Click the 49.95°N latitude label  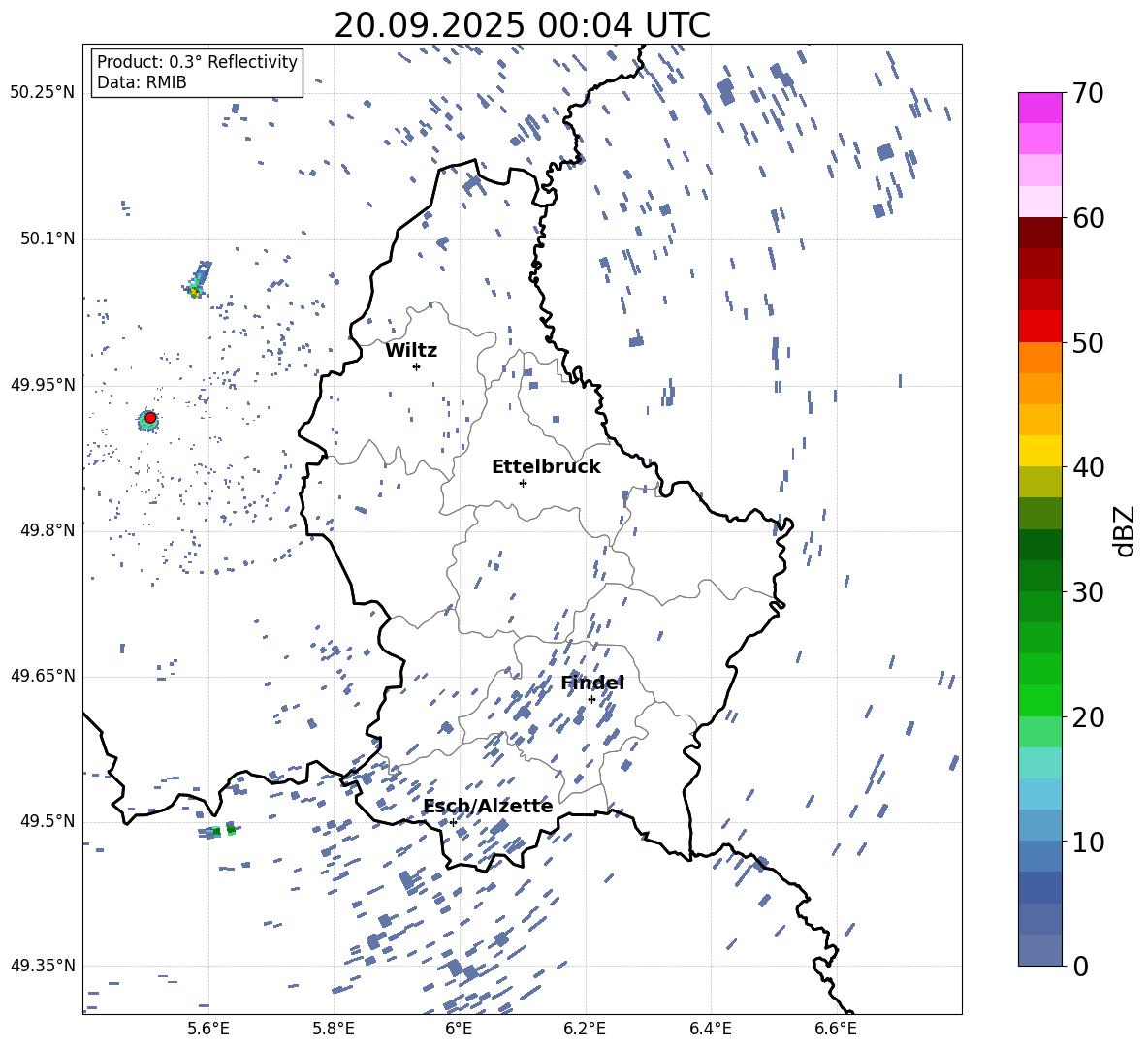coord(42,384)
